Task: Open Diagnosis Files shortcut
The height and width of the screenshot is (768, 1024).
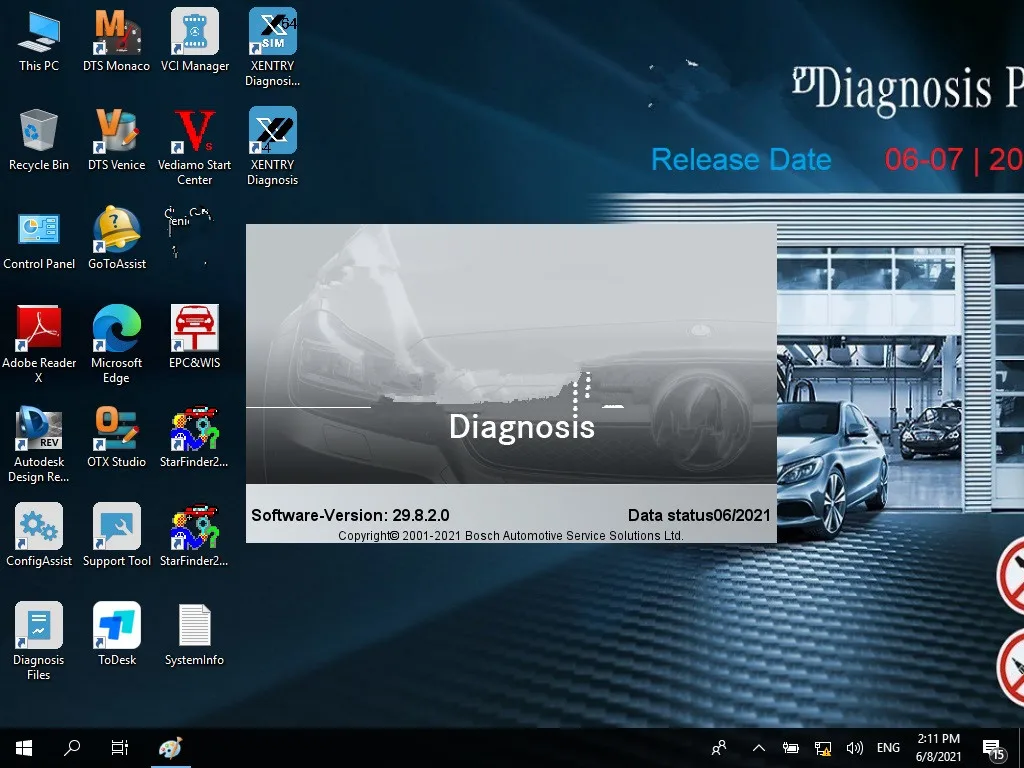Action: click(x=39, y=641)
